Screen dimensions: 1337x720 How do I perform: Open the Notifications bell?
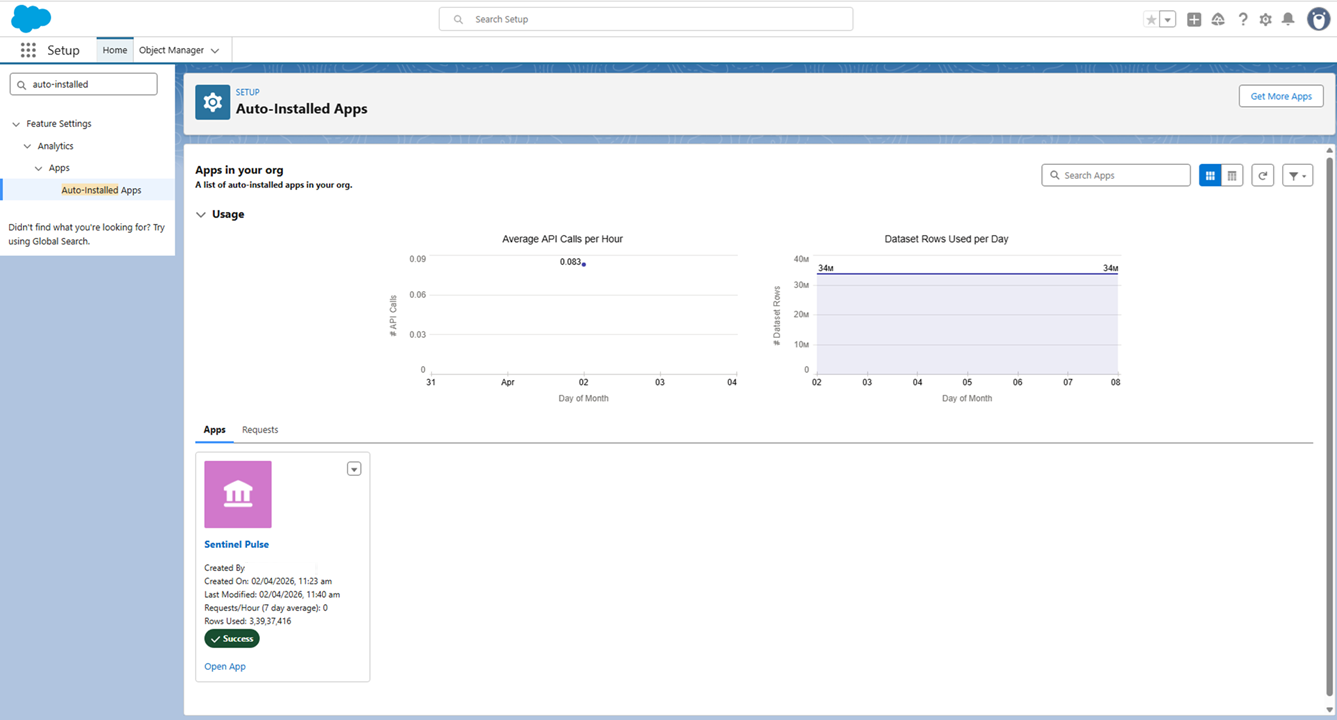pyautogui.click(x=1288, y=19)
